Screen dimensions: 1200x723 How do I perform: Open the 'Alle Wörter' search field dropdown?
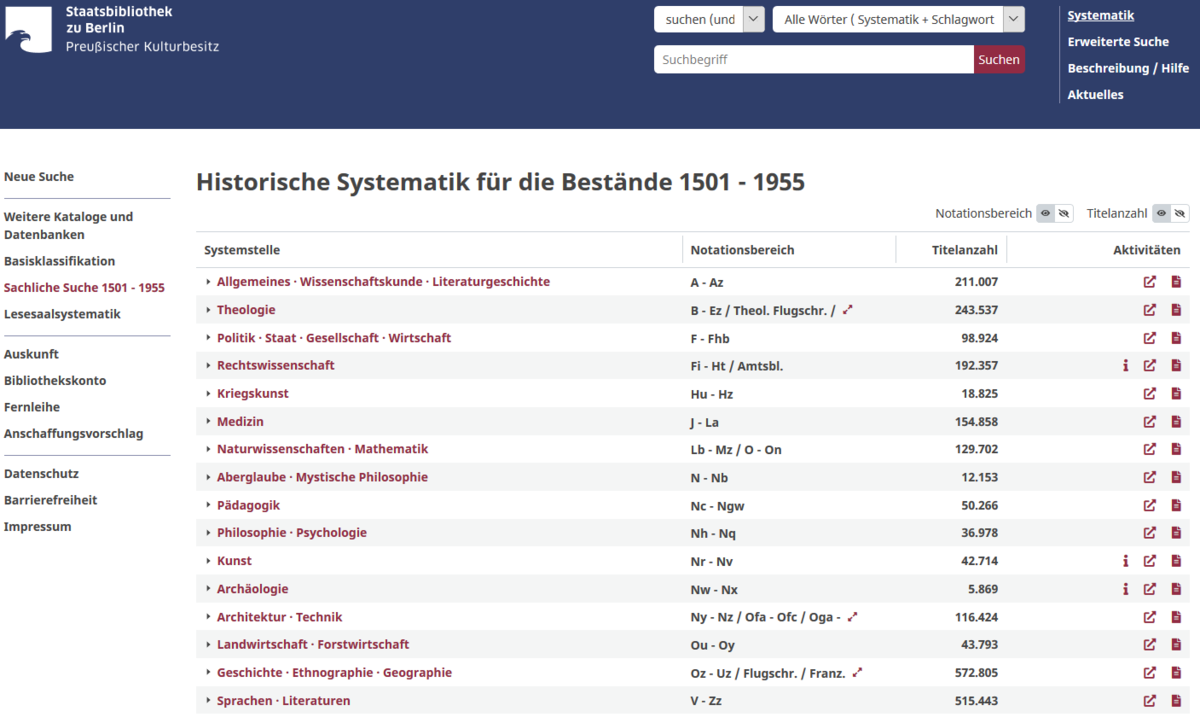pyautogui.click(x=898, y=19)
